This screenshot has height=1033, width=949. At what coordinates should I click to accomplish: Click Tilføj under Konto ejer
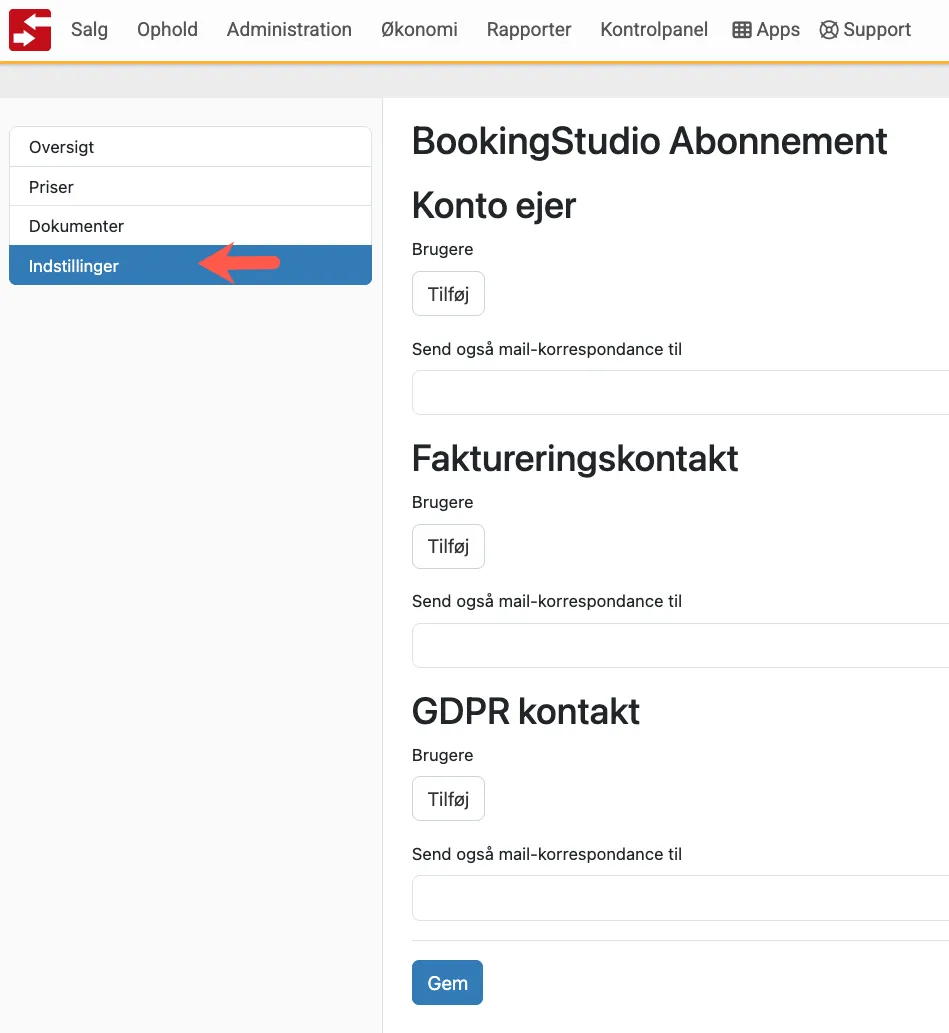pos(447,293)
